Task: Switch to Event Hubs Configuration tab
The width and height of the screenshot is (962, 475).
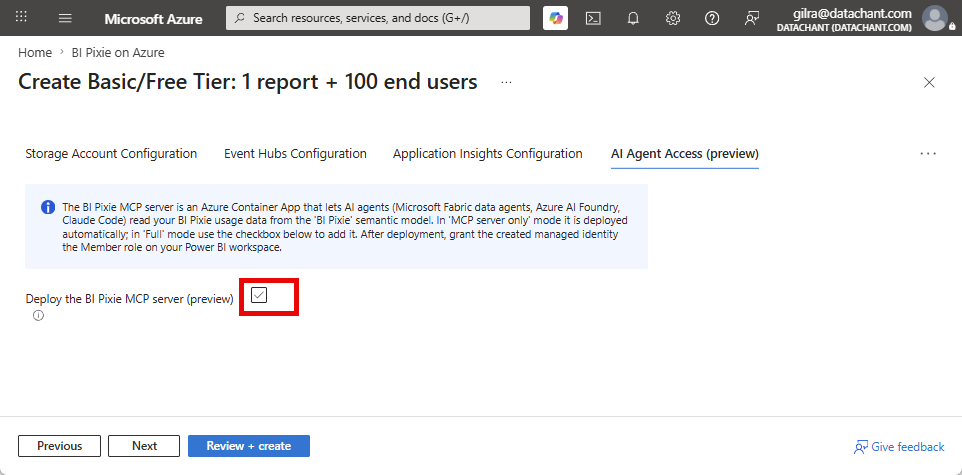Action: click(x=295, y=153)
